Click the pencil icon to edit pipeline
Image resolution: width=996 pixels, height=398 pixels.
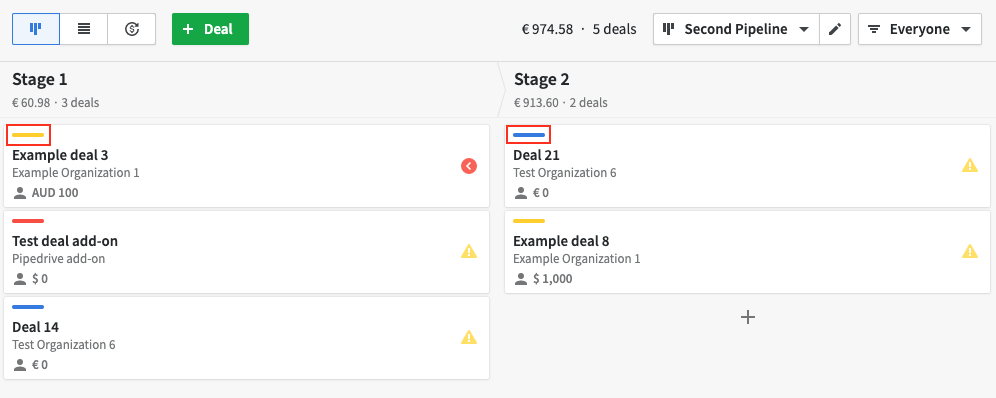pos(835,29)
